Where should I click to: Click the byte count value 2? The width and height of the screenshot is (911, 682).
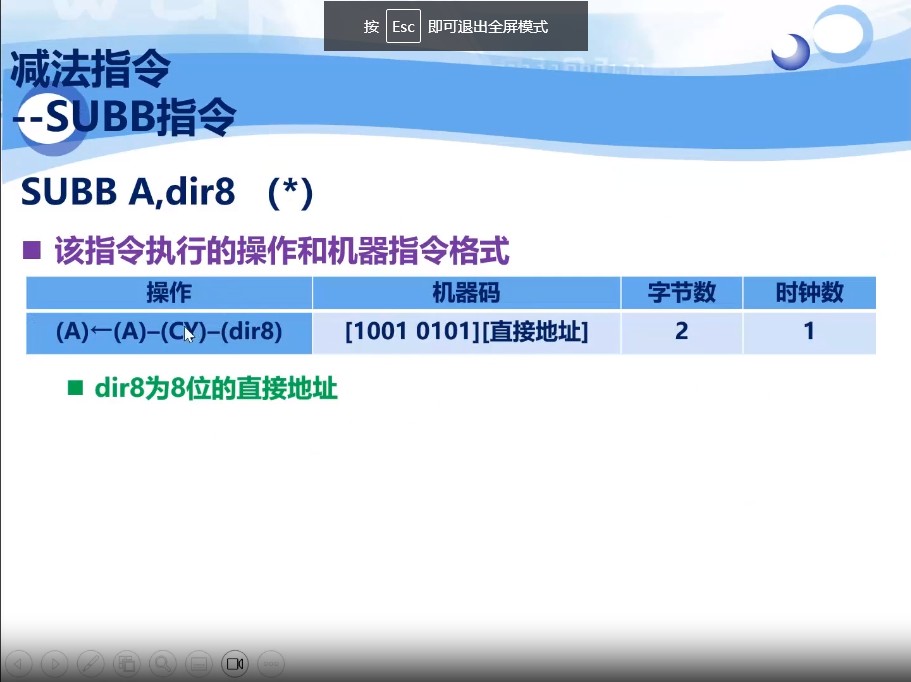click(x=682, y=332)
